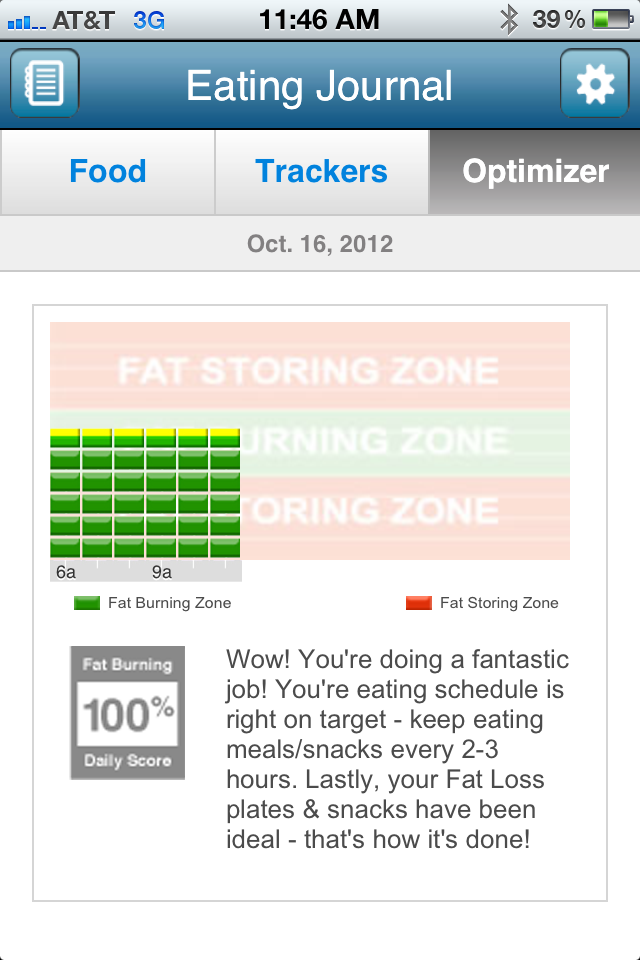Tap the green fat burning bar chart
640x960 pixels.
[x=145, y=493]
